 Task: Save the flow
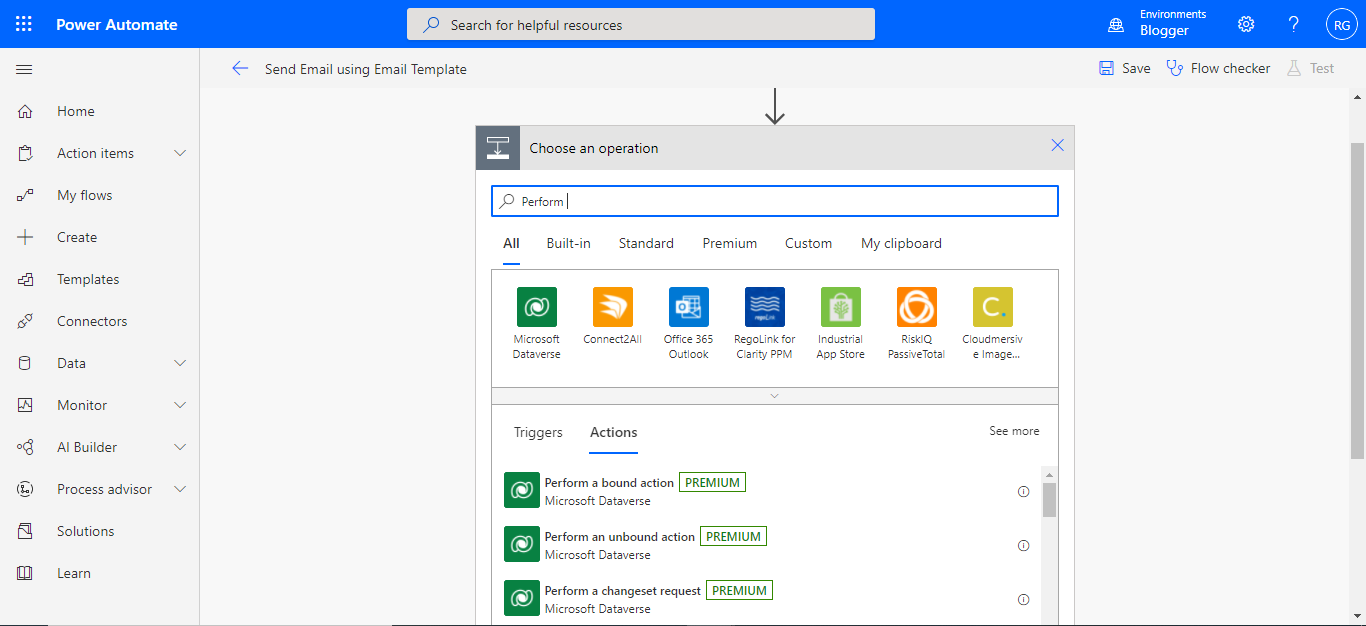coord(1125,68)
